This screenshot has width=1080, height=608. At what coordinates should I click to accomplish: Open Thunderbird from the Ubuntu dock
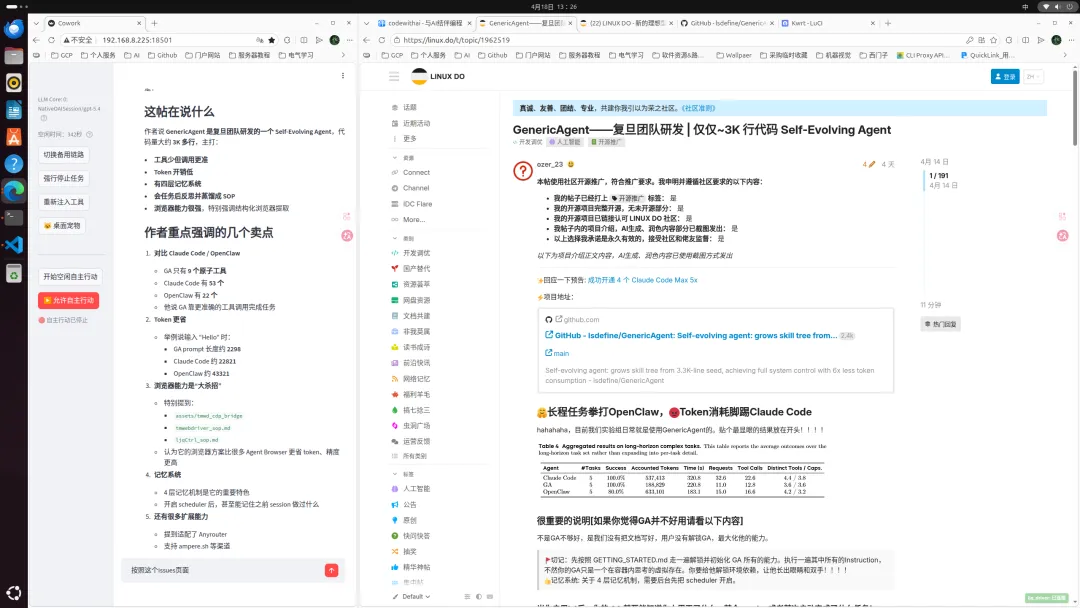click(x=14, y=29)
